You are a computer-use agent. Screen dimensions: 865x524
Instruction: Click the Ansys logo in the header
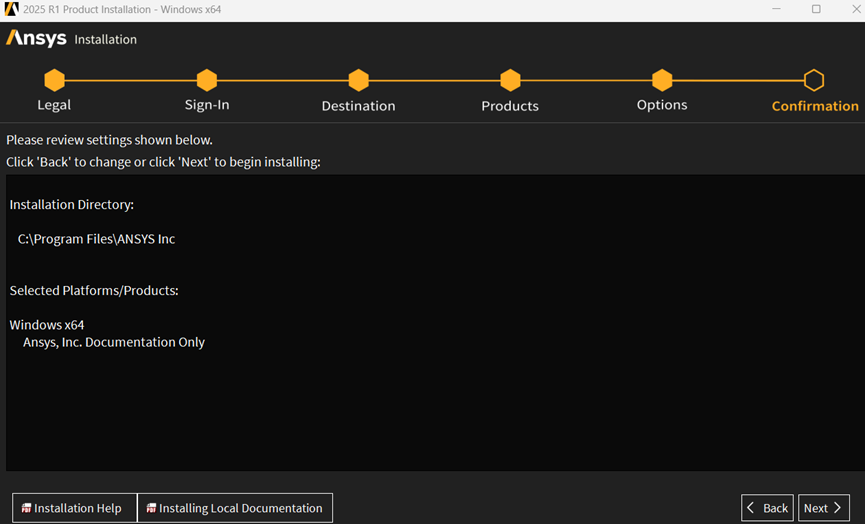(36, 39)
